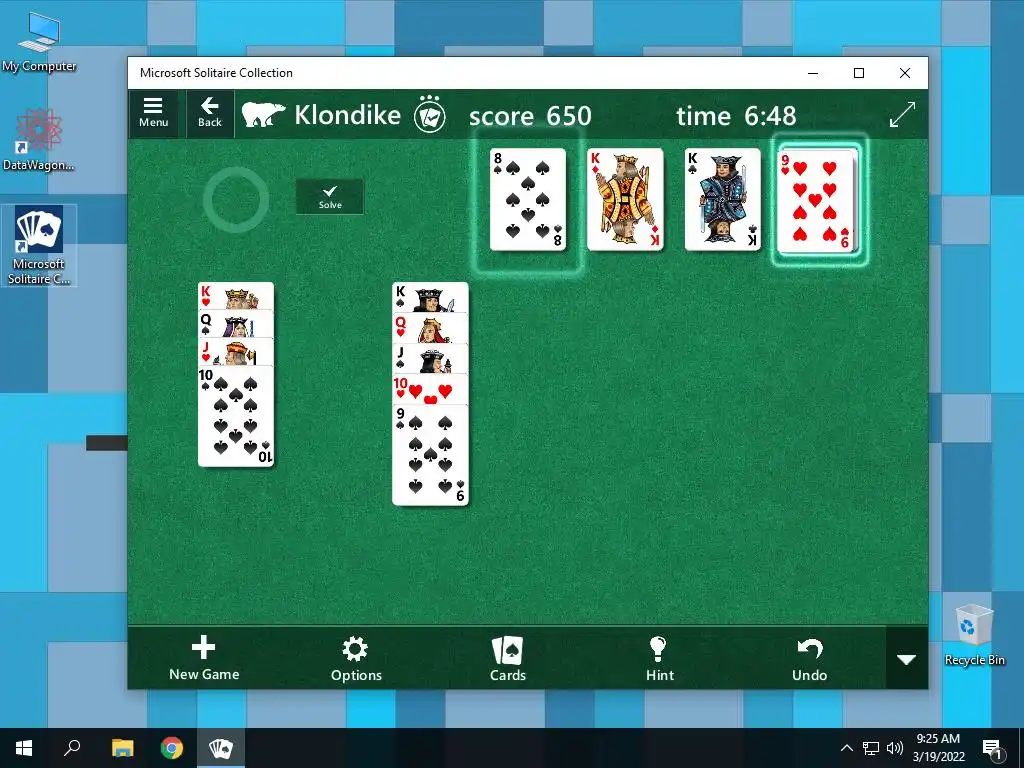Click the empty stock pile circle

[236, 200]
